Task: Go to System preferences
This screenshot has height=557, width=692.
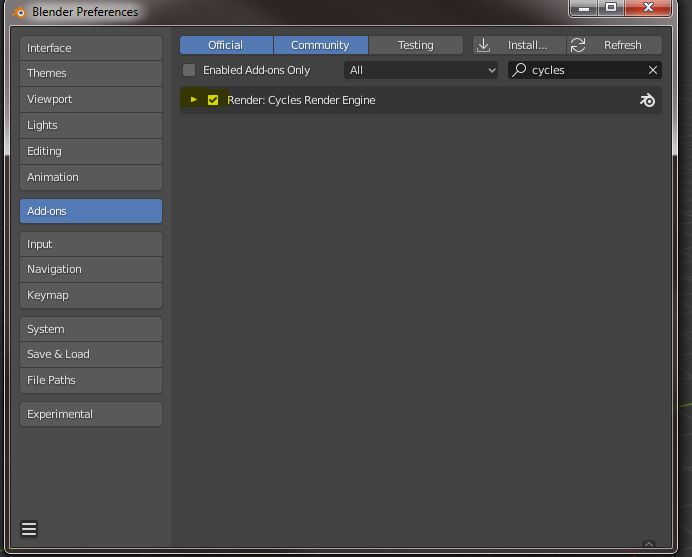Action: pyautogui.click(x=91, y=329)
